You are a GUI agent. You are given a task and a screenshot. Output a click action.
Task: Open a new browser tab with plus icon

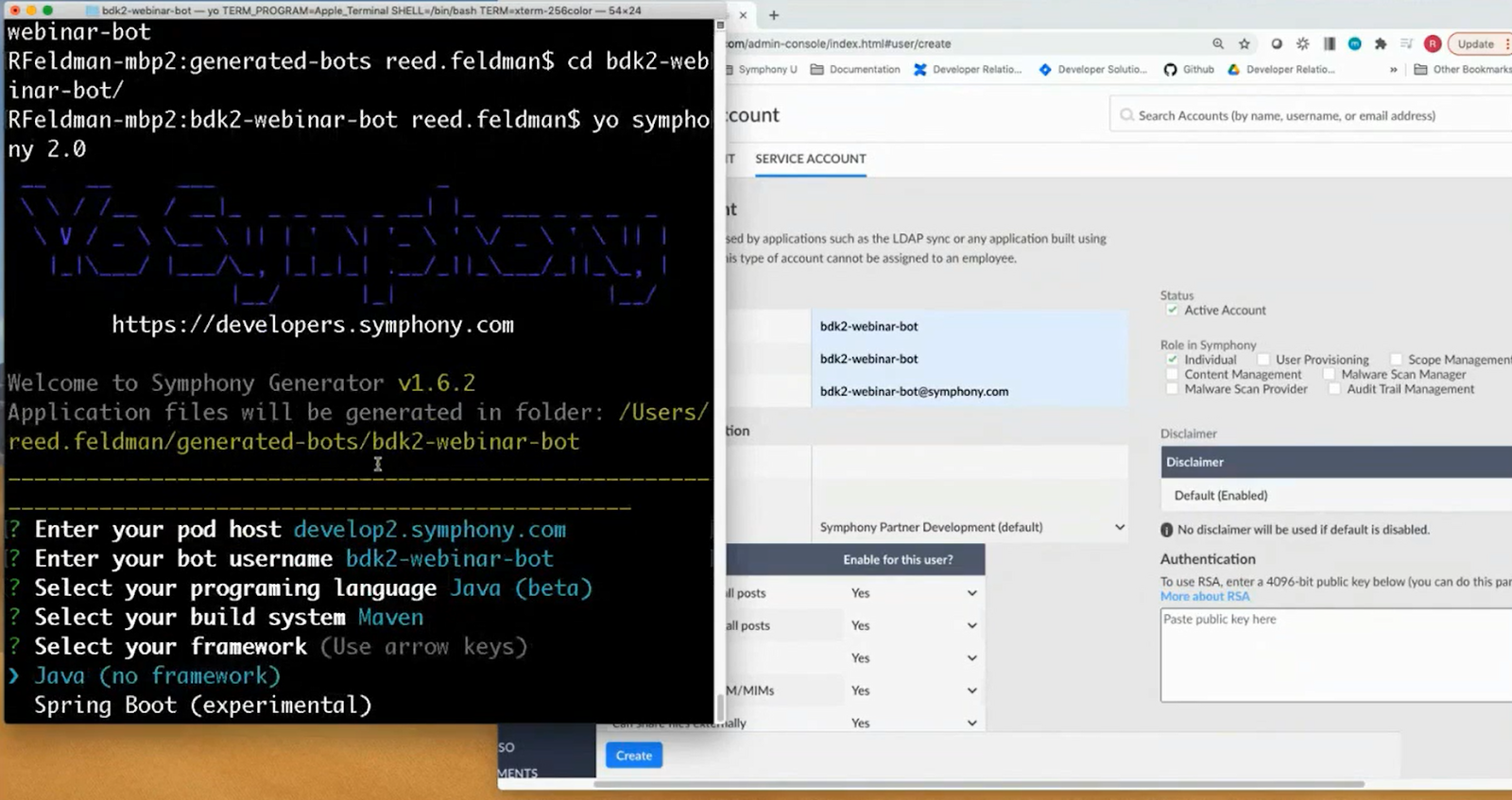pos(774,15)
